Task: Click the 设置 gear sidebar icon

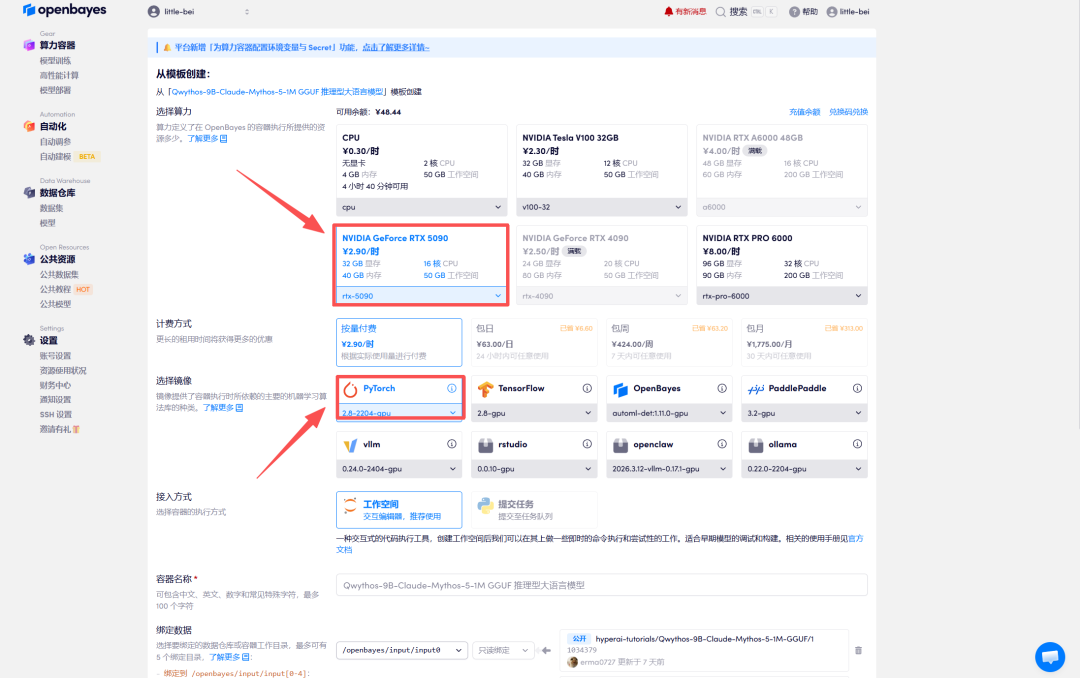Action: pos(29,340)
